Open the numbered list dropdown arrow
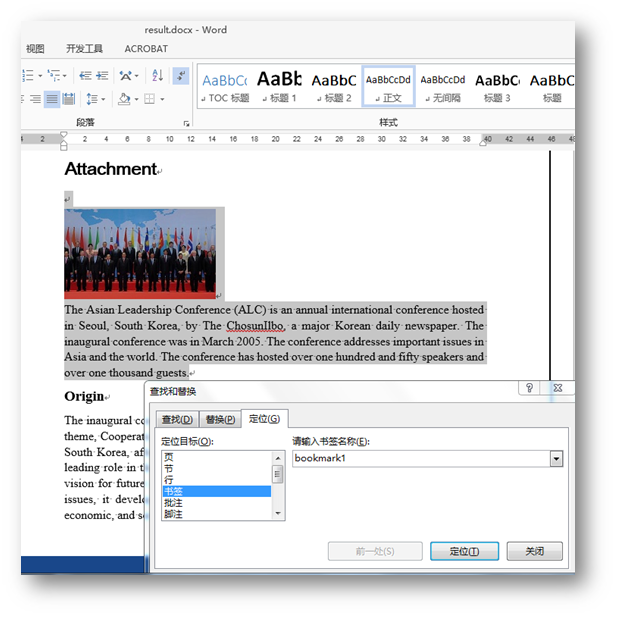The width and height of the screenshot is (617, 617). [40, 76]
